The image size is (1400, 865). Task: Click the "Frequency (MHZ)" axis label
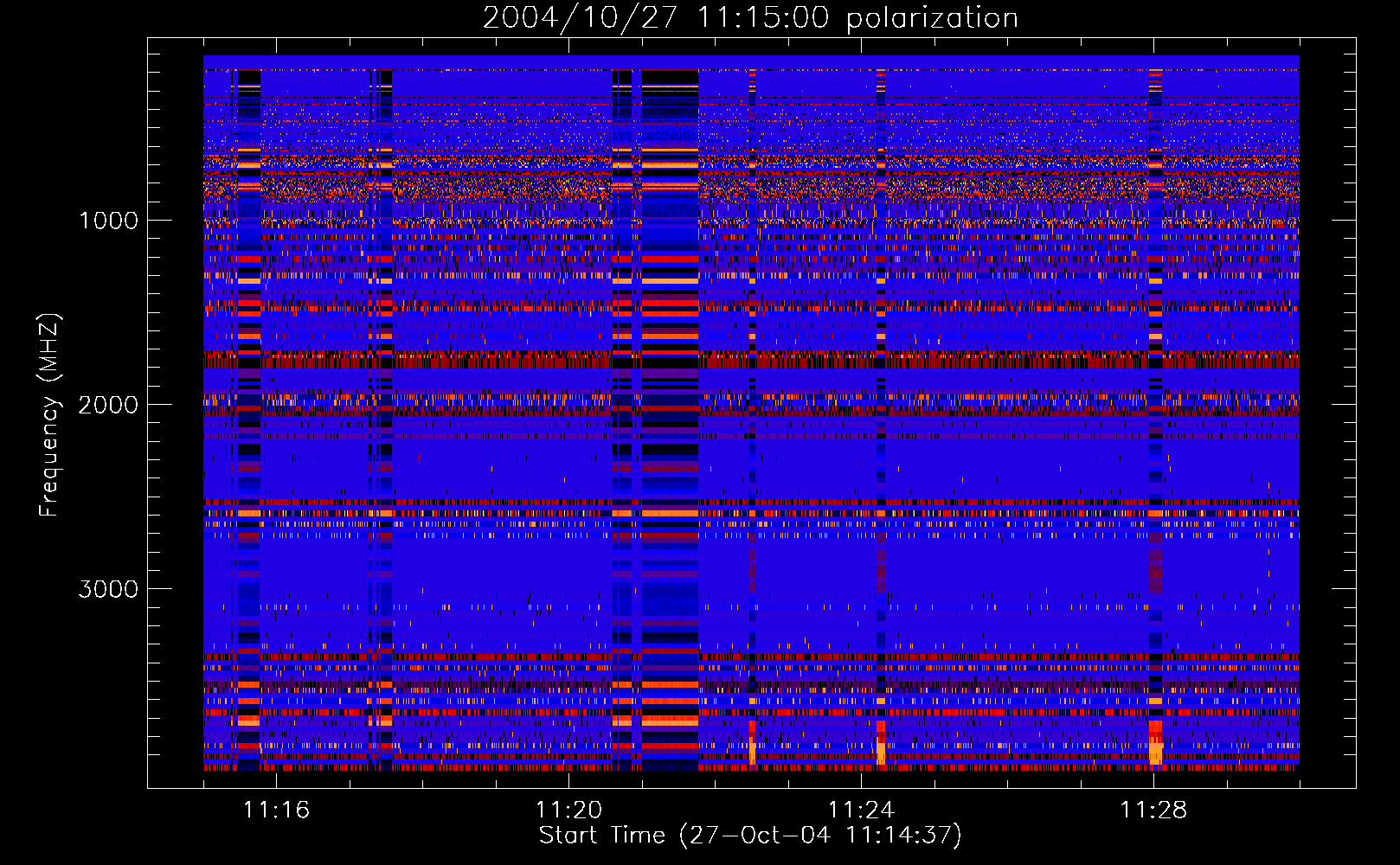[x=49, y=415]
